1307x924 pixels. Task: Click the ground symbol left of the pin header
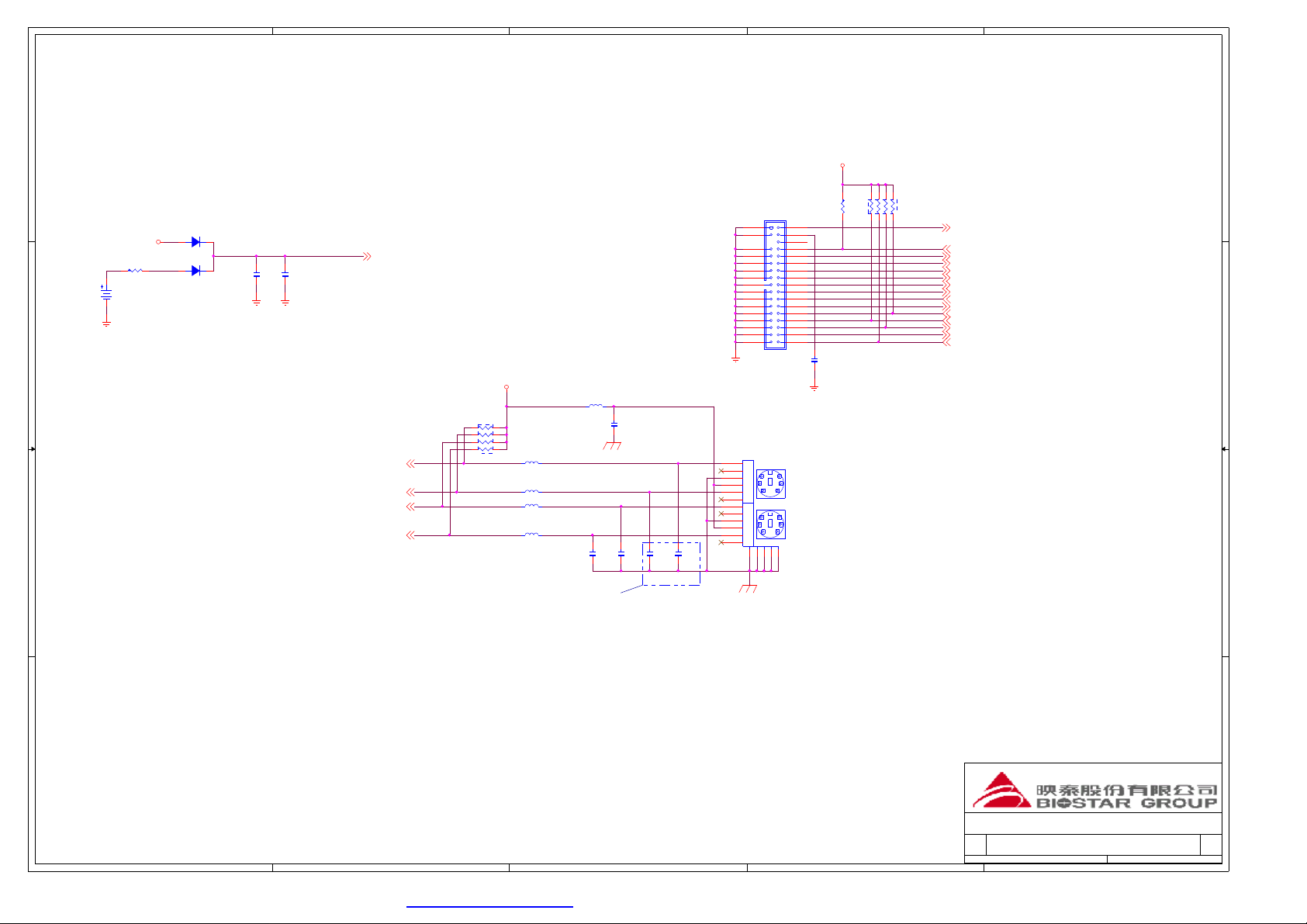pos(735,360)
